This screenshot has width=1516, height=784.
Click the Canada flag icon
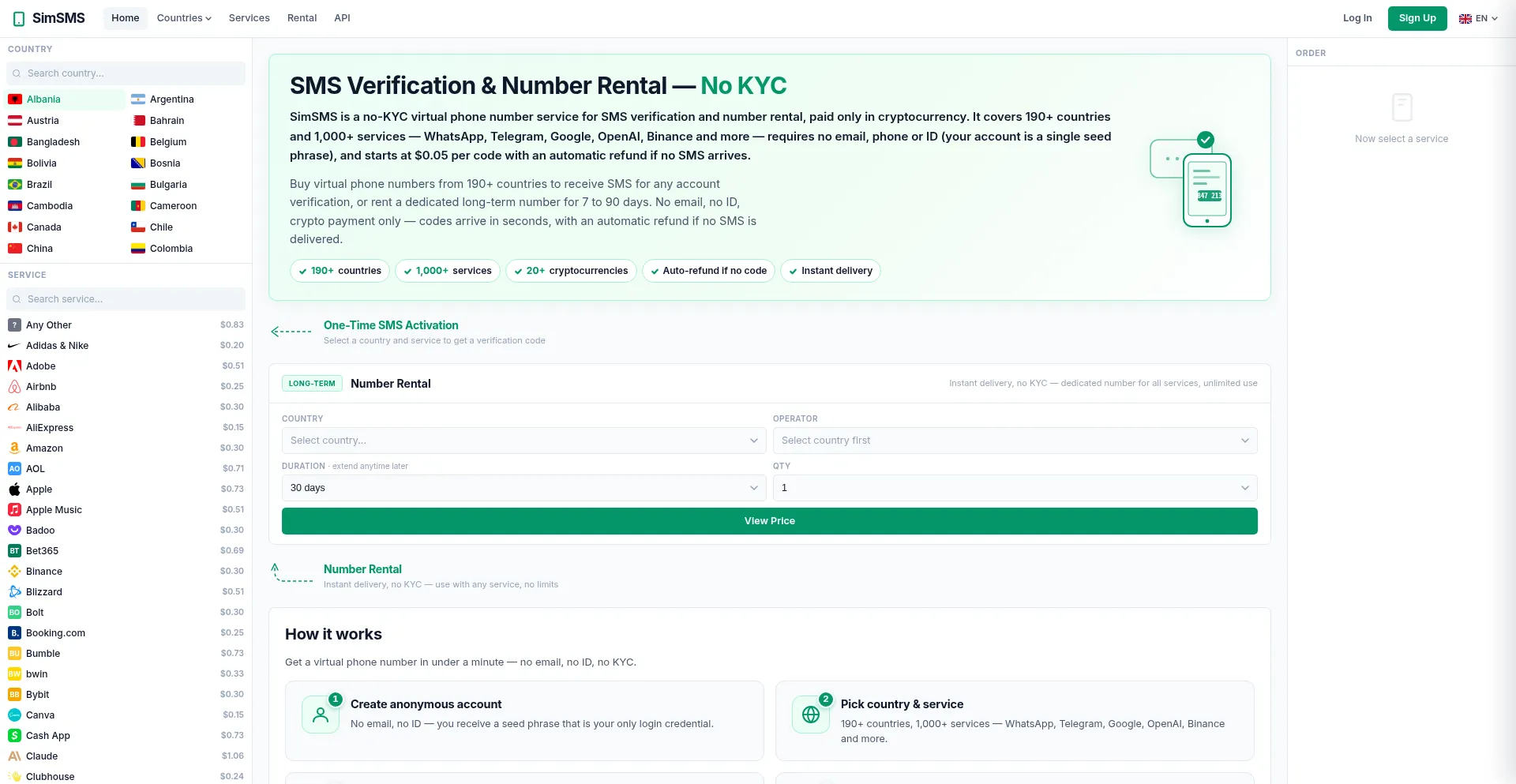[x=15, y=227]
